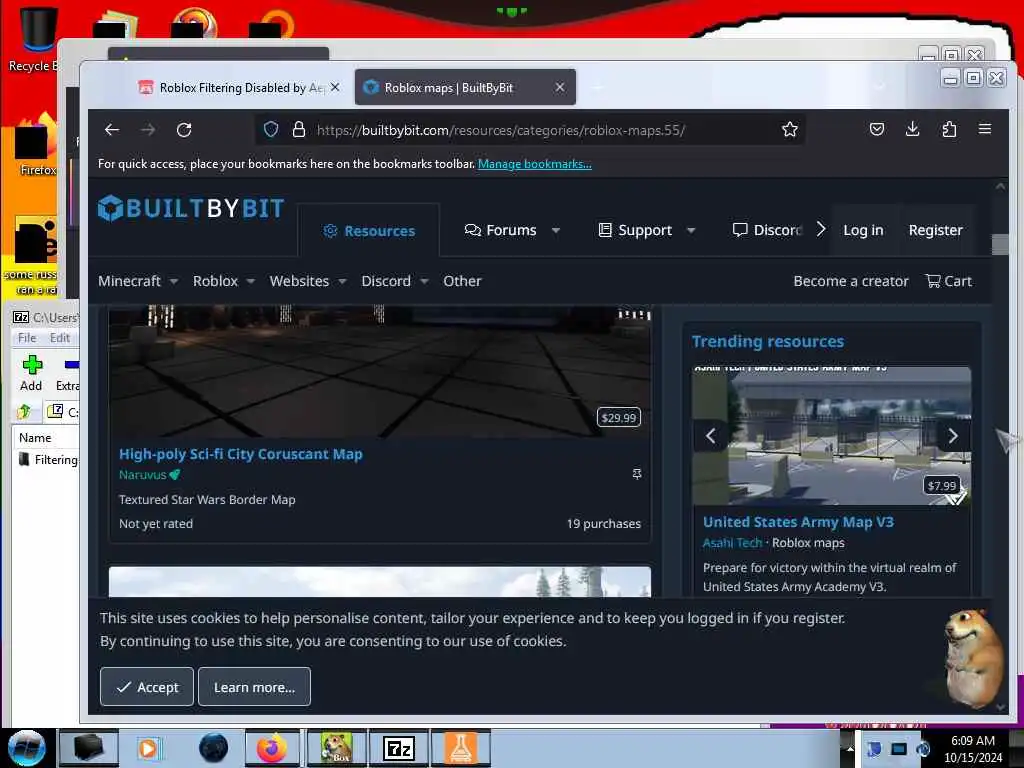Open the extensions puzzle icon
The height and width of the screenshot is (768, 1024).
(x=949, y=129)
